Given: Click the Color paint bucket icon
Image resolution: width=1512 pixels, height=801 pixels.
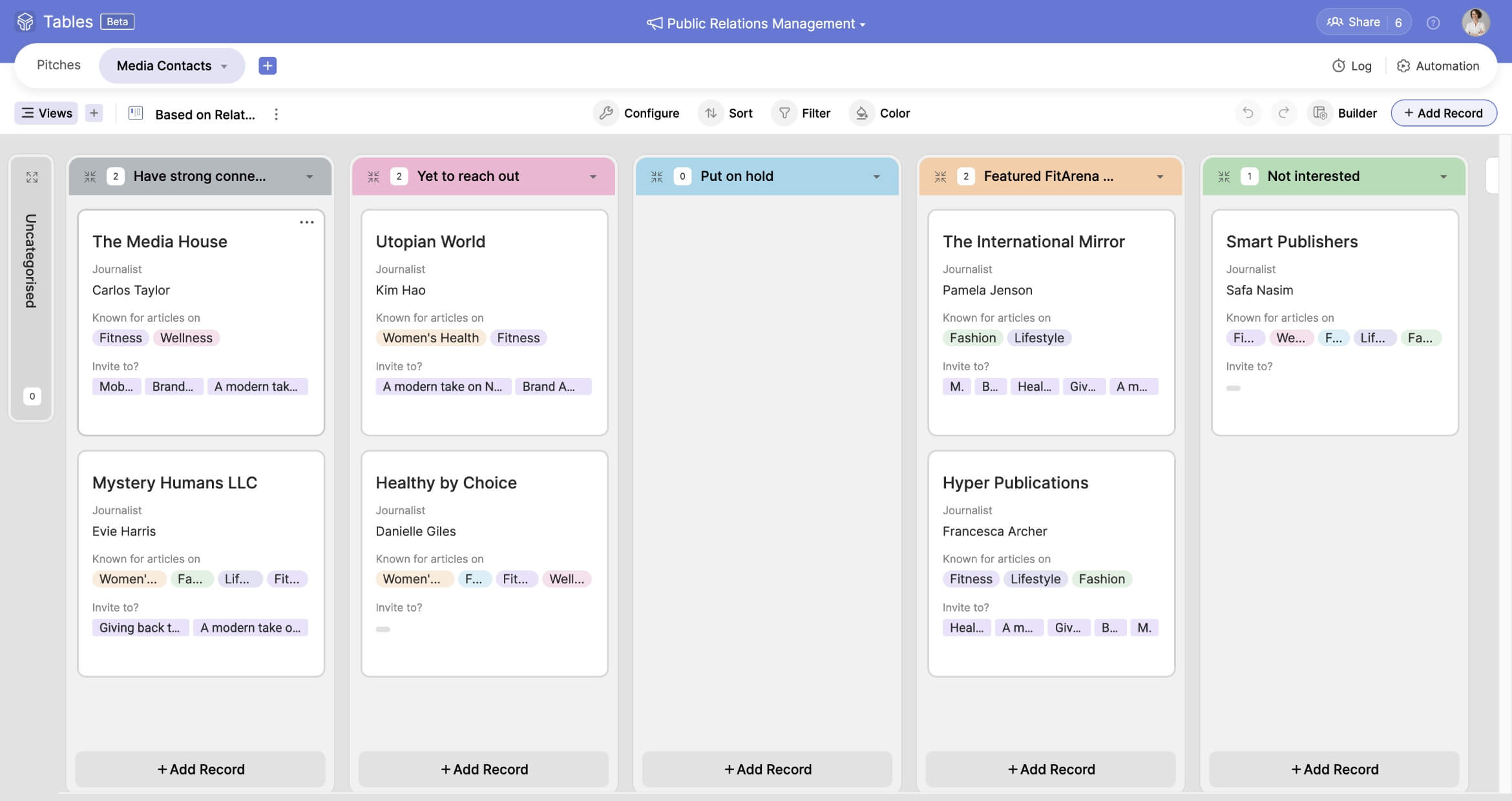Looking at the screenshot, I should (861, 113).
